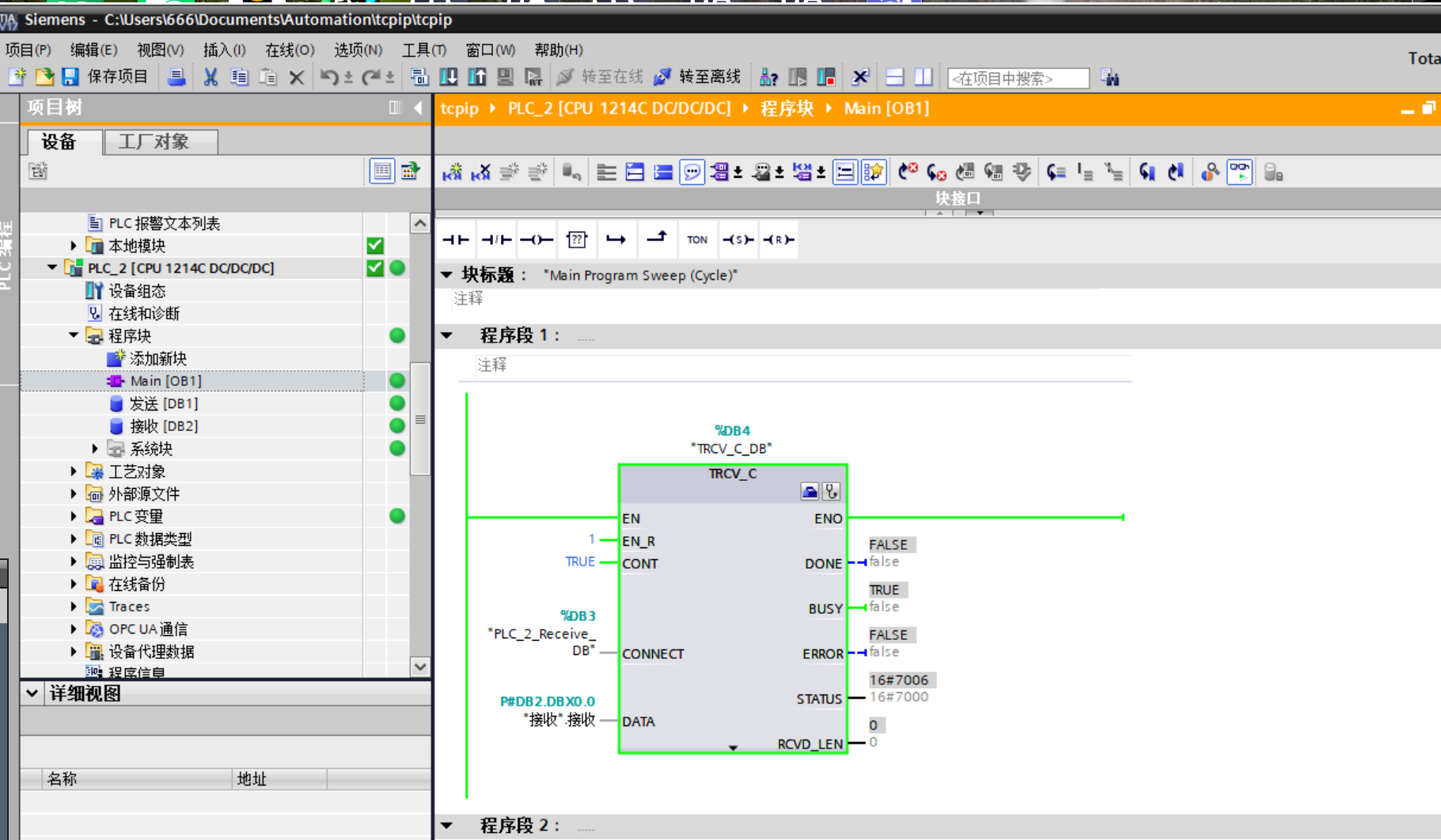Expand 程序段 2 network

tap(447, 826)
